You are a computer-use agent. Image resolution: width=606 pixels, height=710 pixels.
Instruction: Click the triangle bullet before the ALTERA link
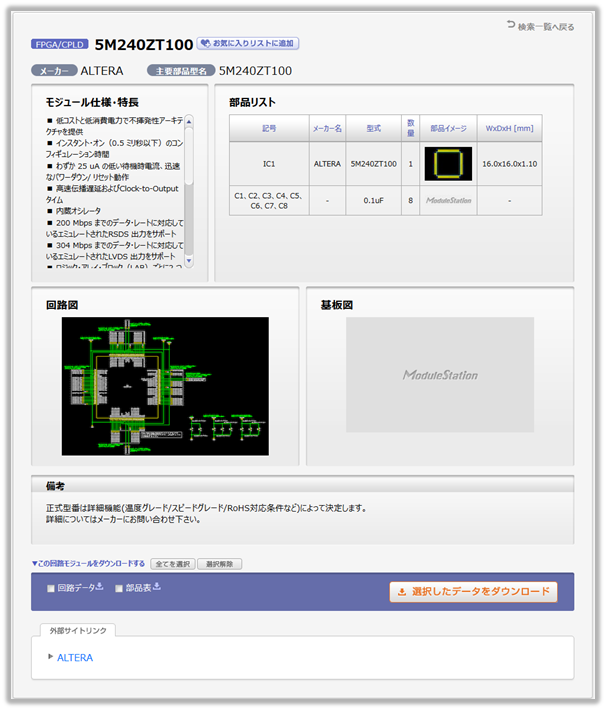(x=50, y=657)
